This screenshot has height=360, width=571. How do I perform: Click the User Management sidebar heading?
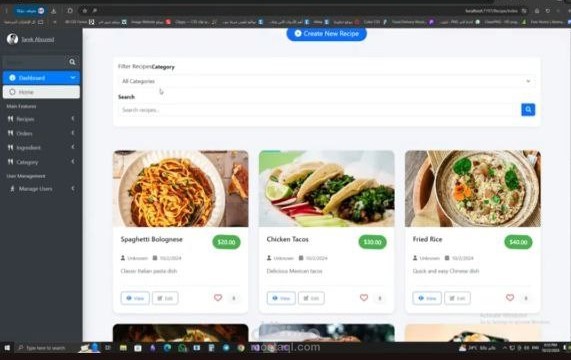[x=26, y=176]
